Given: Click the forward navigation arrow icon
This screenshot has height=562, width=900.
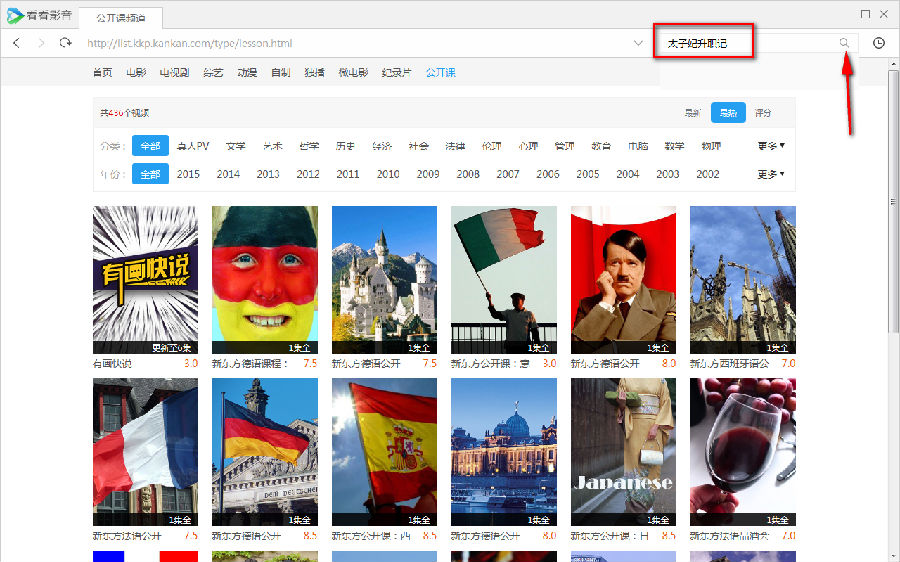Looking at the screenshot, I should point(41,43).
